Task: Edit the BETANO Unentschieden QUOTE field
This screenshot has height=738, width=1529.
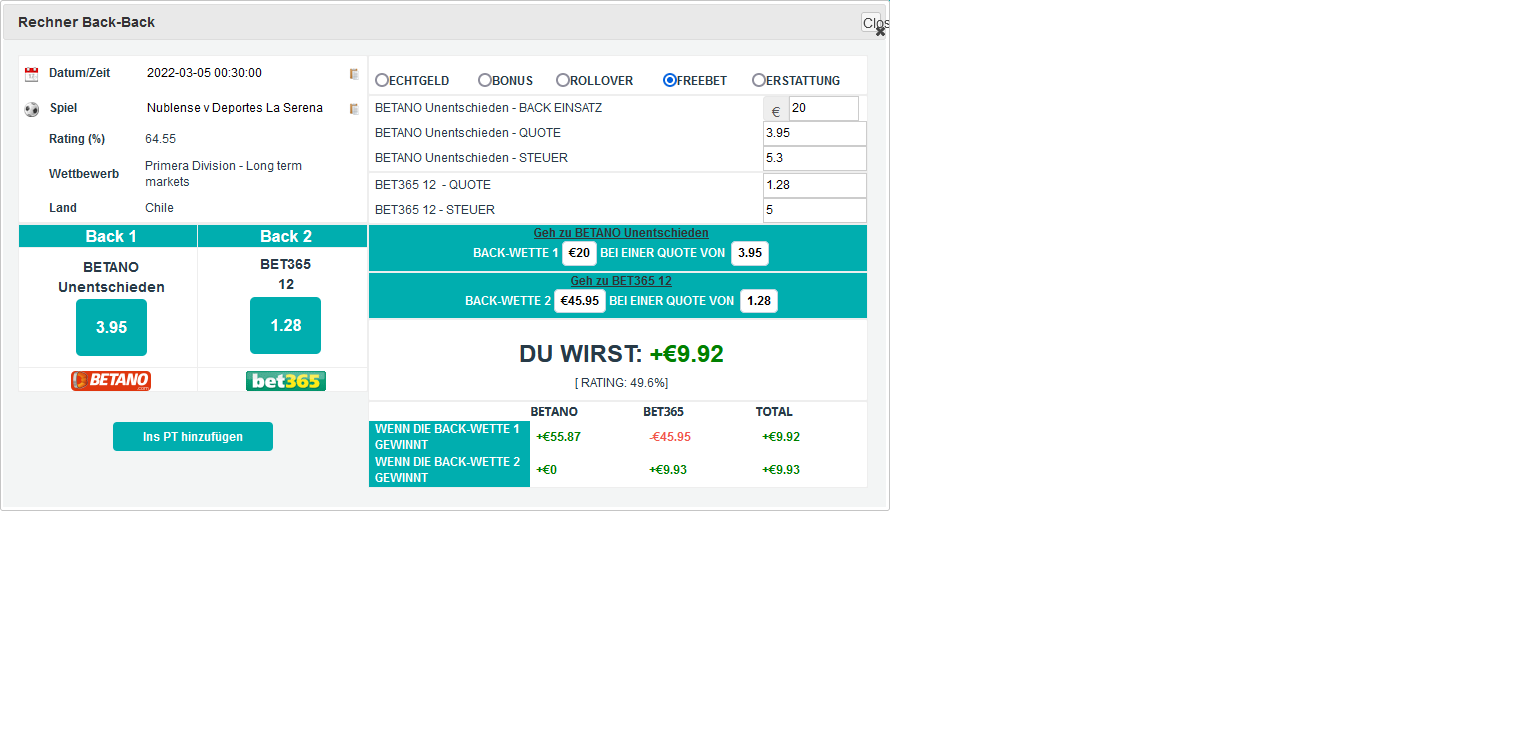Action: [x=815, y=134]
